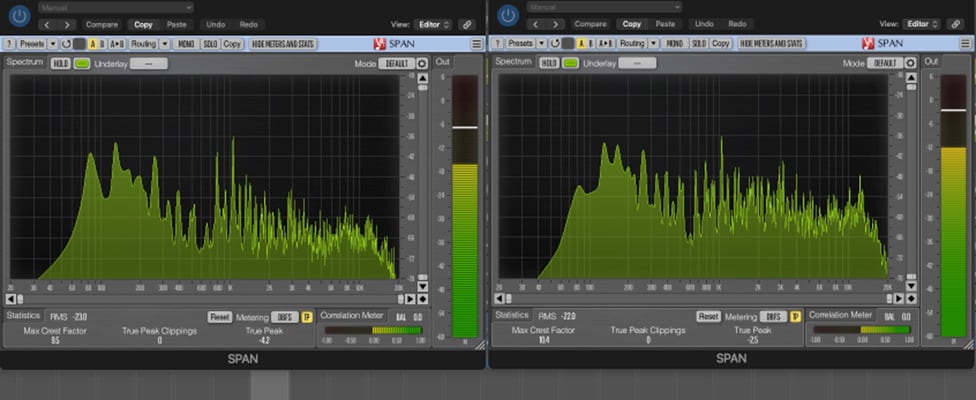Click green spectrum color swatch in left SPAN
This screenshot has width=976, height=400.
[82, 63]
